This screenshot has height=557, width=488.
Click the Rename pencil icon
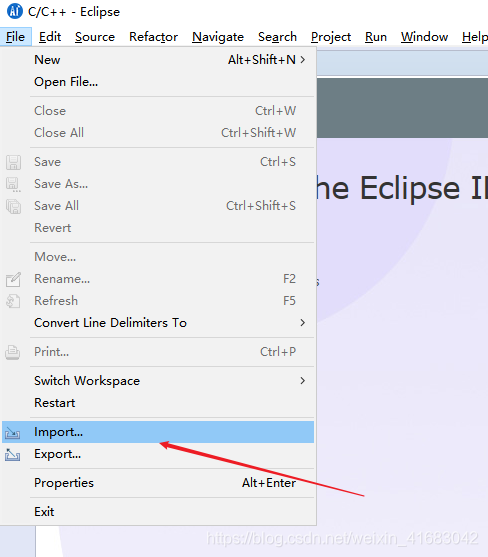13,280
